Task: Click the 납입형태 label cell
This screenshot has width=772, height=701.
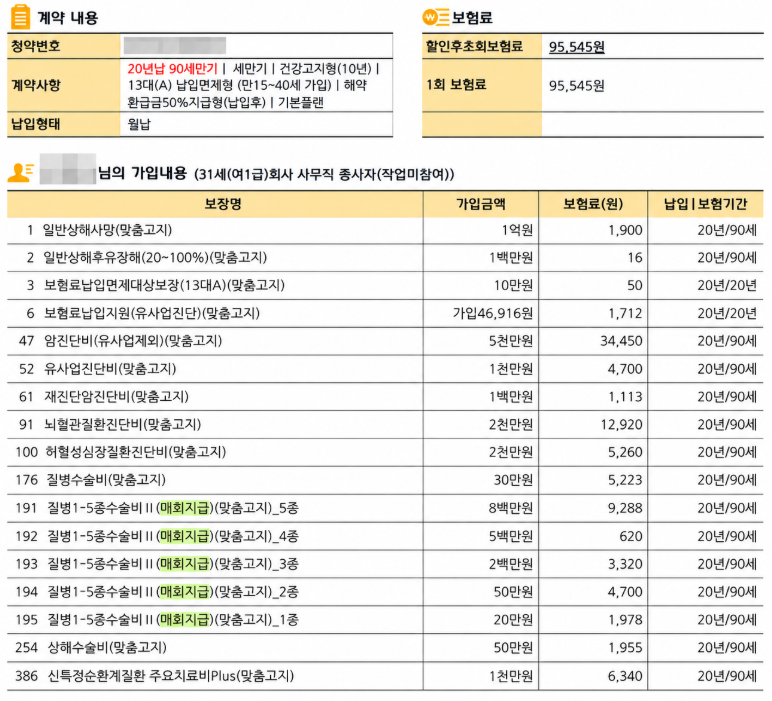Action: tap(64, 124)
